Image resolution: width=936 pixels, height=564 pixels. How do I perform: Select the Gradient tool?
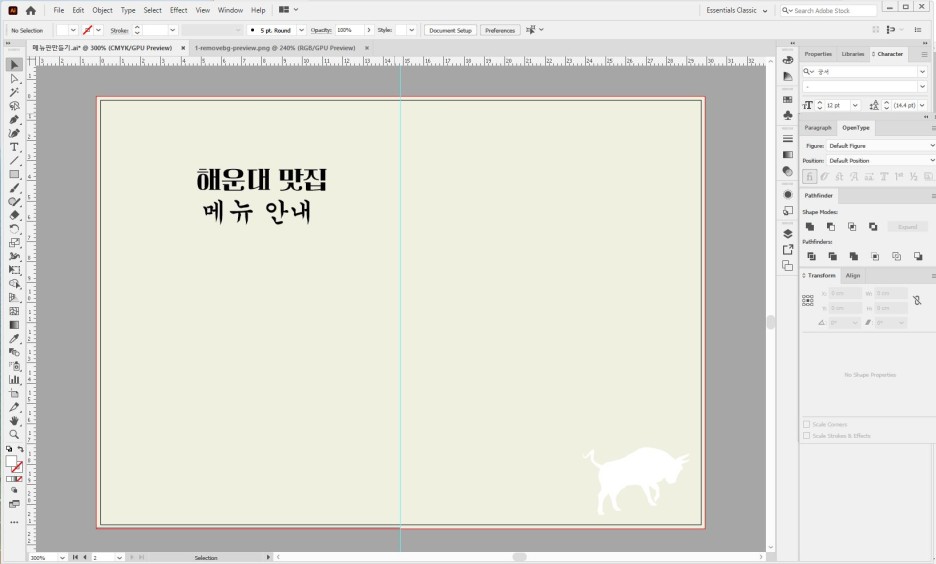tap(14, 325)
